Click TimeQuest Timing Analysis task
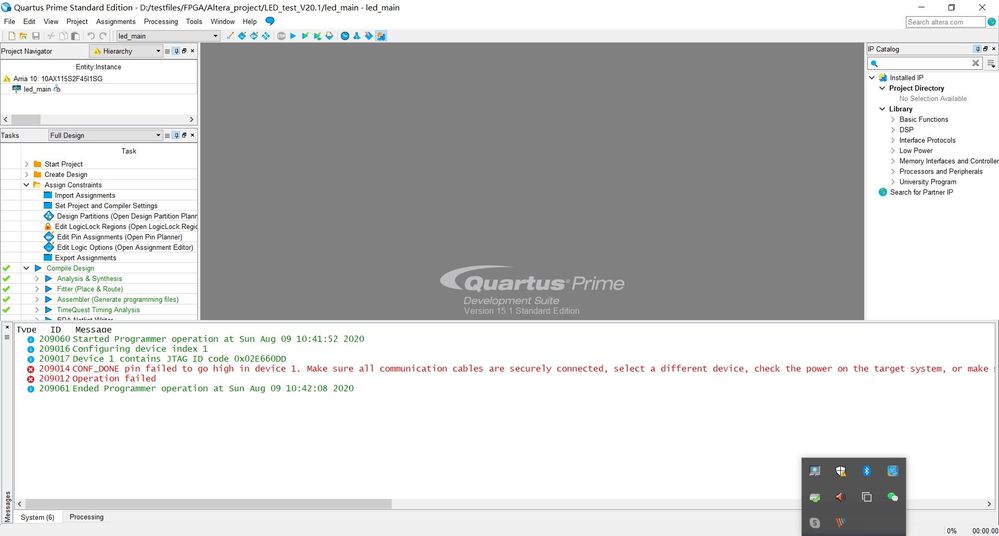This screenshot has width=999, height=536. click(98, 310)
